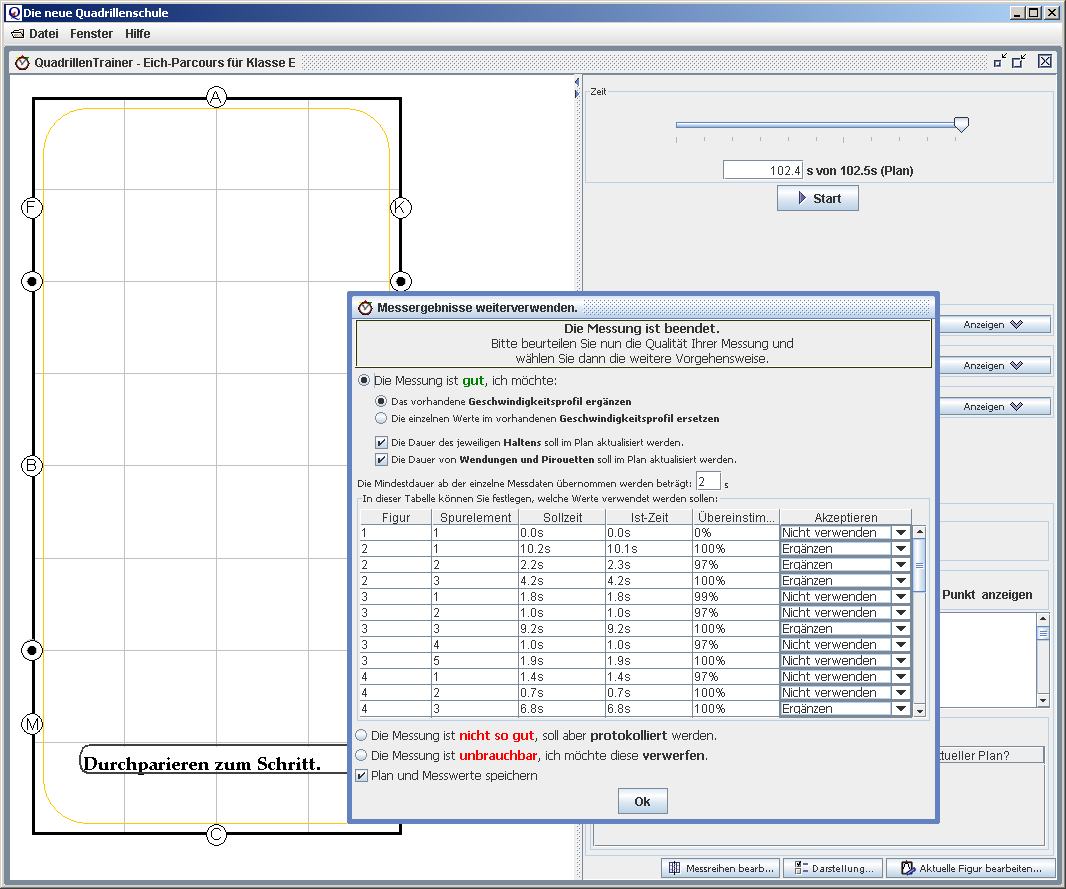Click arena marker A
Image resolution: width=1066 pixels, height=889 pixels.
[216, 97]
